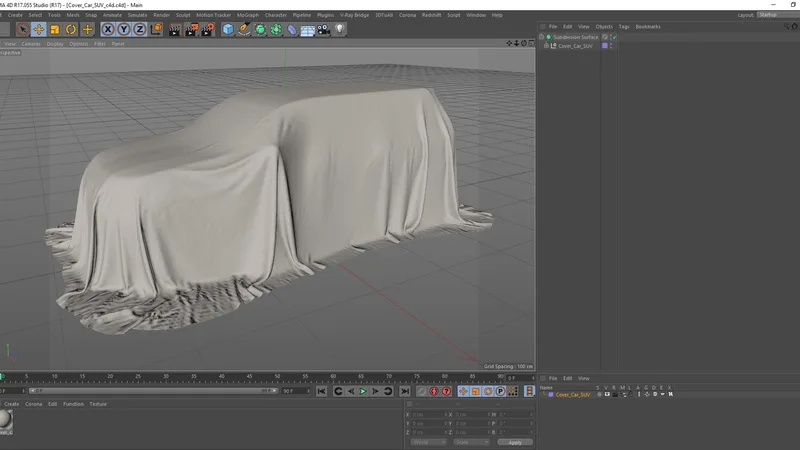The image size is (800, 450).
Task: Open Material Manager Texture menu
Action: pos(98,404)
